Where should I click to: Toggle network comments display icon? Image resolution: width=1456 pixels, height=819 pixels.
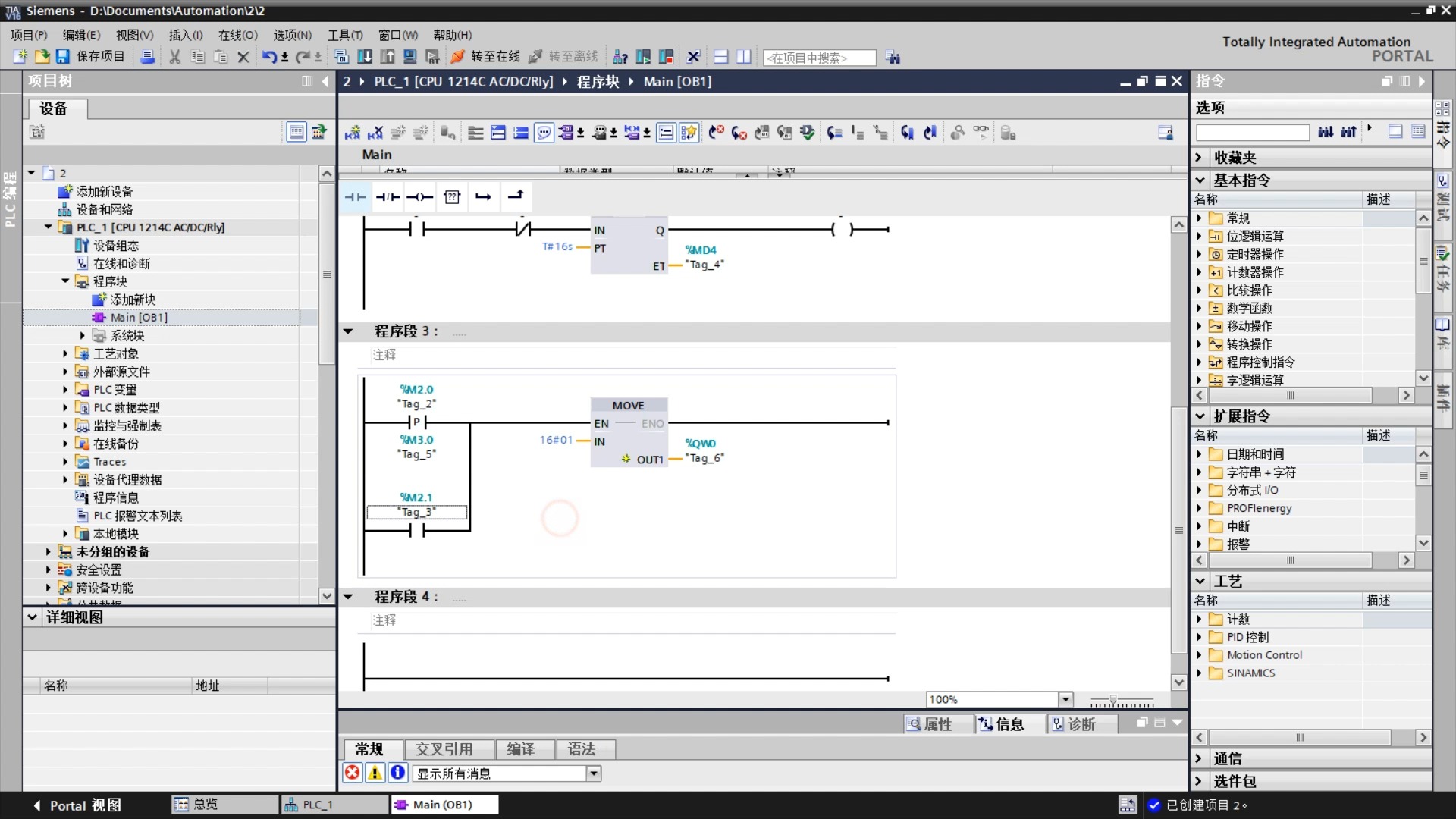(x=544, y=133)
